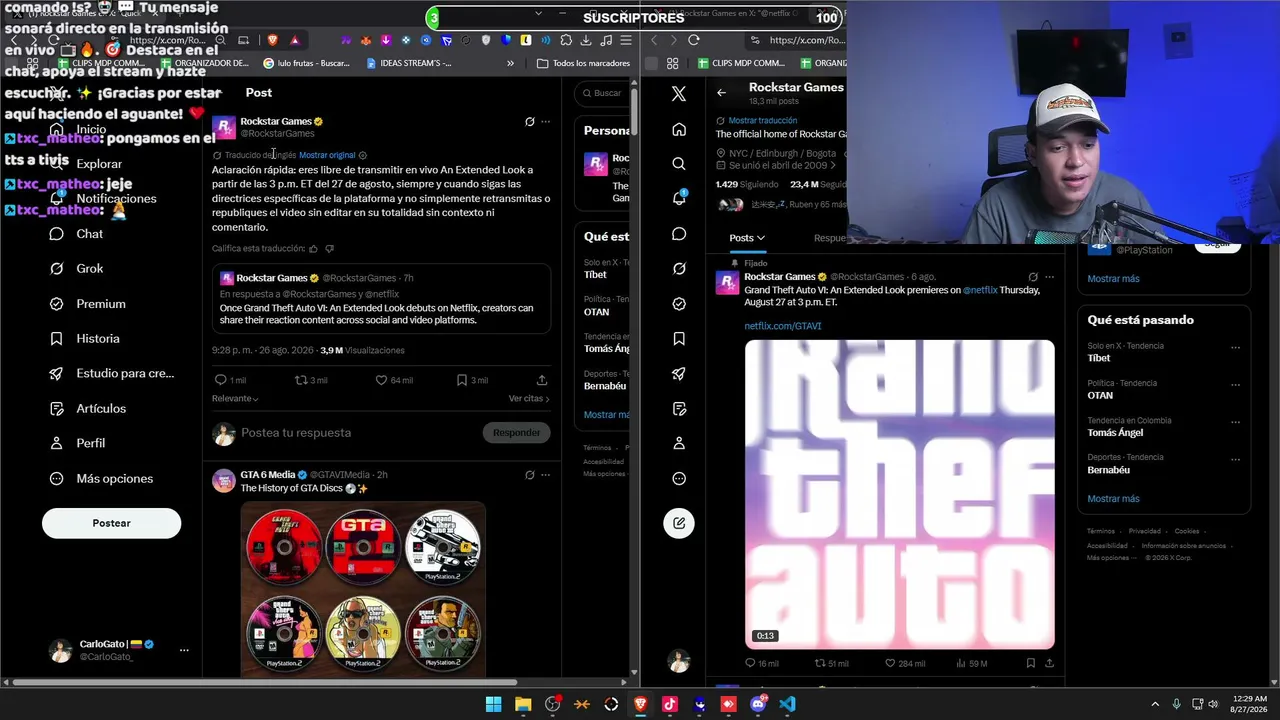Click Mostrar original translation link
Screen dimensions: 1280x720
327,155
